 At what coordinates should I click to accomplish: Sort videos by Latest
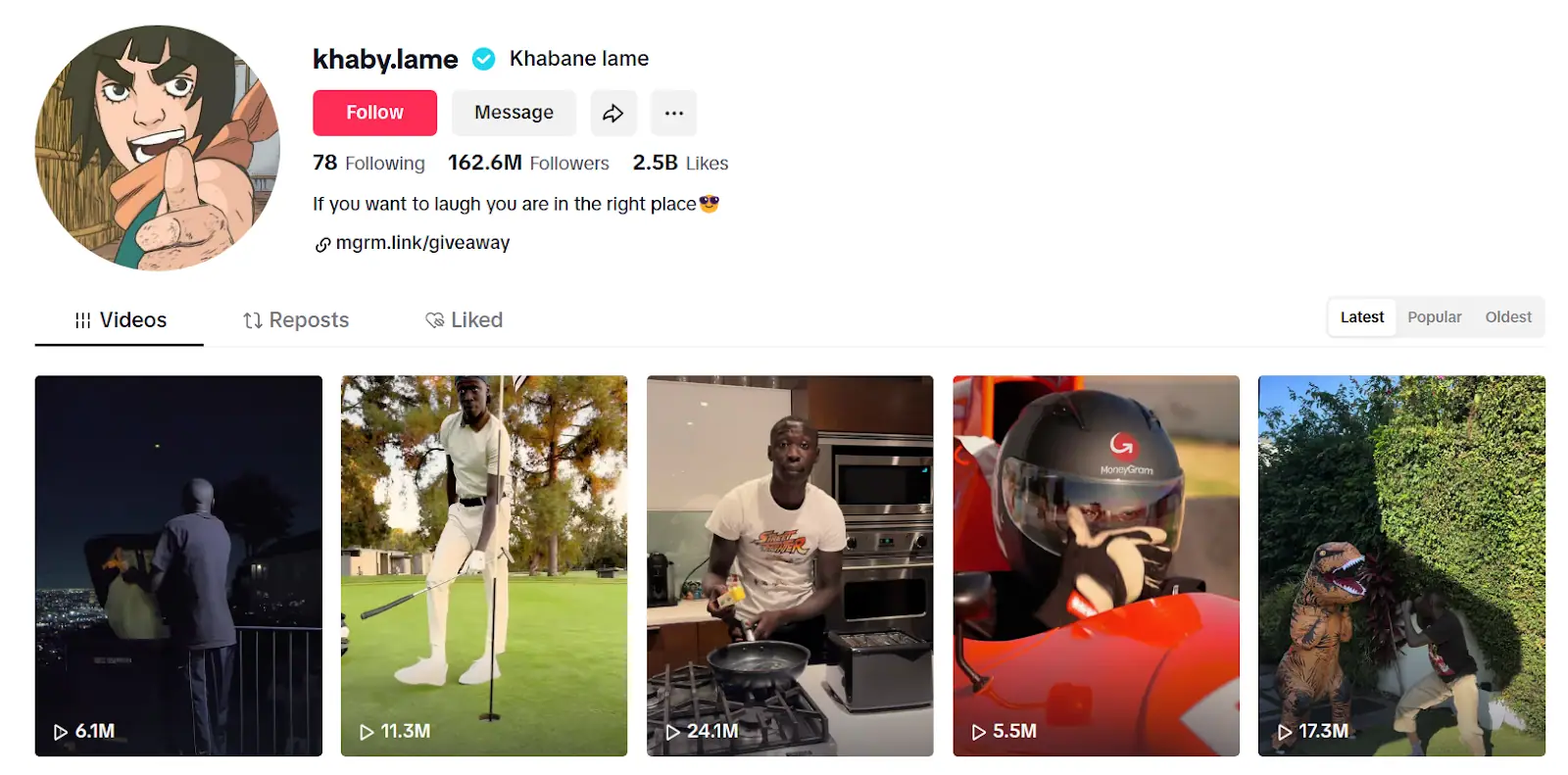(1362, 317)
